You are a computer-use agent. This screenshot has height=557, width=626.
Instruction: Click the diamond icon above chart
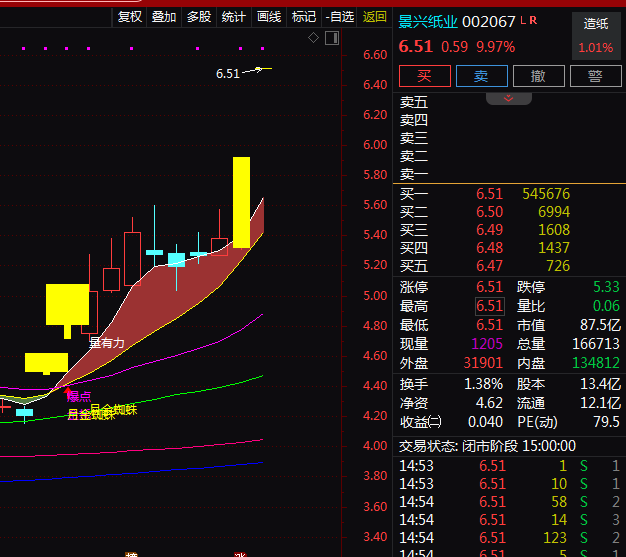click(x=313, y=38)
